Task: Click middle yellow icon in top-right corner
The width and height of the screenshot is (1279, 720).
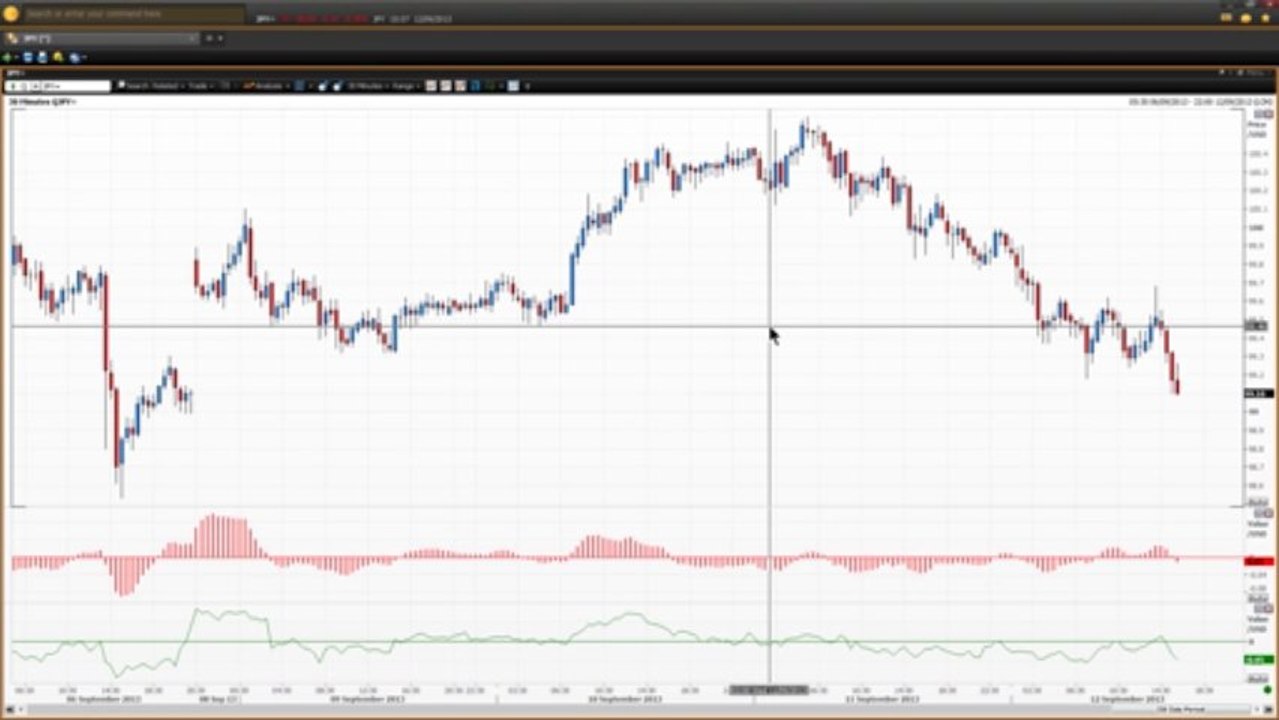Action: point(1246,17)
